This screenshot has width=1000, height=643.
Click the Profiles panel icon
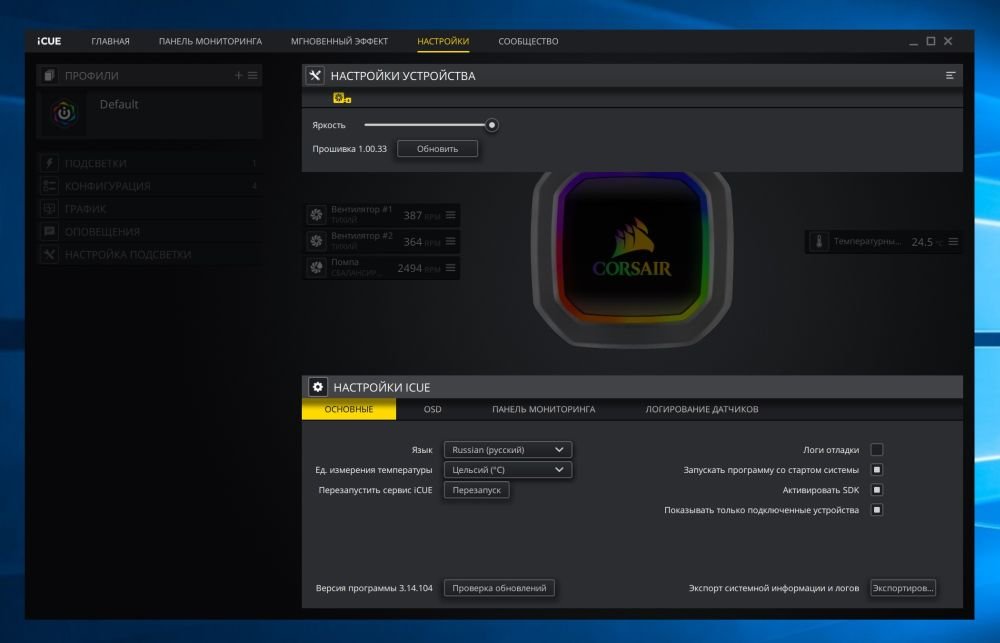click(49, 75)
